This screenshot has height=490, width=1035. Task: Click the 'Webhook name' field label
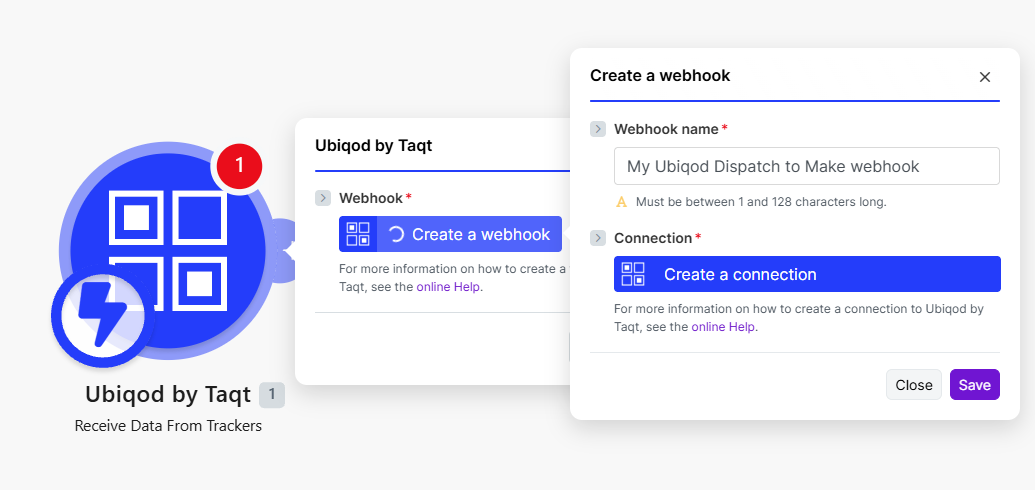point(666,129)
